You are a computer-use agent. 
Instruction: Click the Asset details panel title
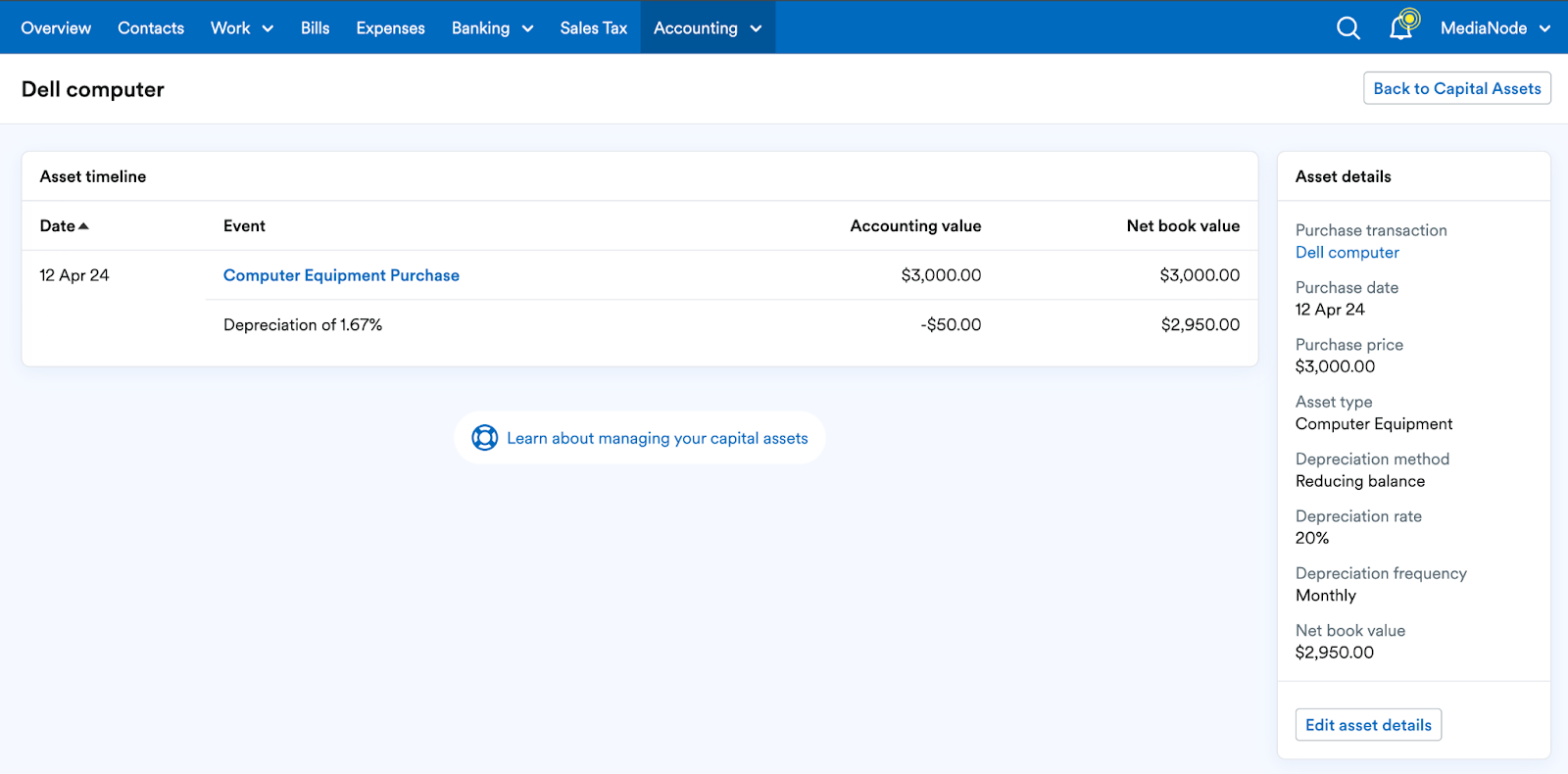[1344, 176]
